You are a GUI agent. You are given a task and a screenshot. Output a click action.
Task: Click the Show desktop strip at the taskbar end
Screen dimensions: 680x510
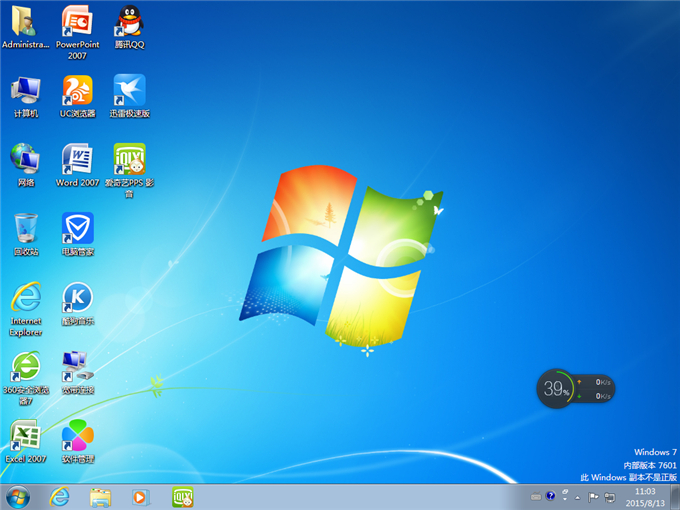click(x=675, y=497)
